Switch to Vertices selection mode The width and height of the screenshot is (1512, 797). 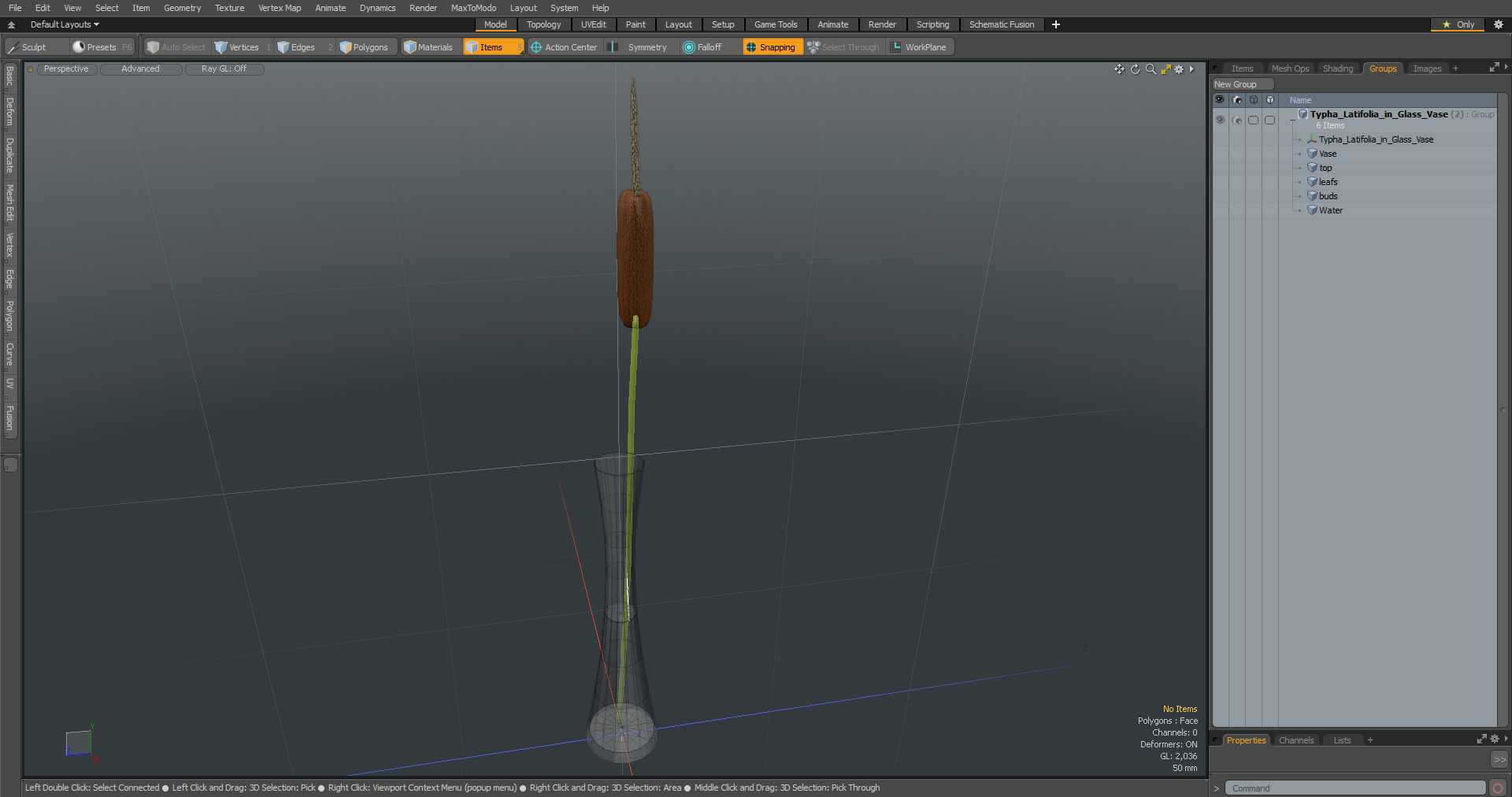pos(242,47)
